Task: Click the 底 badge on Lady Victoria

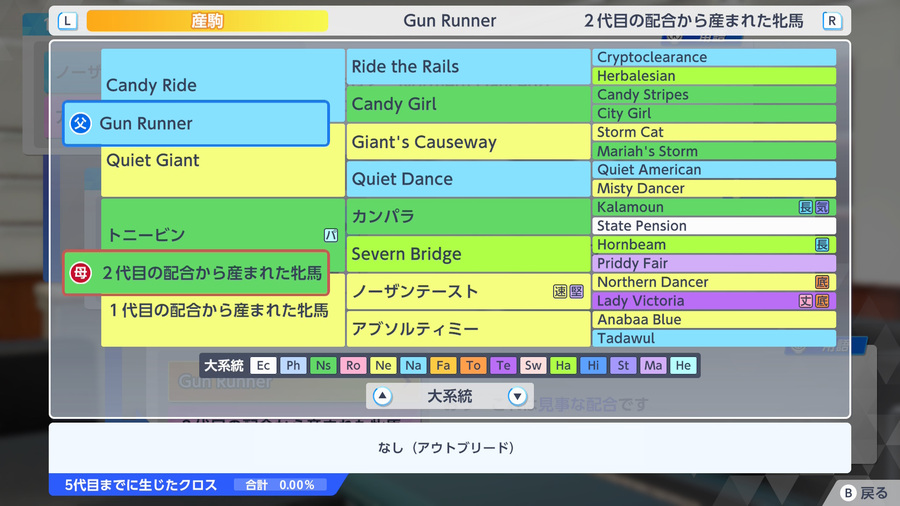Action: (x=822, y=301)
